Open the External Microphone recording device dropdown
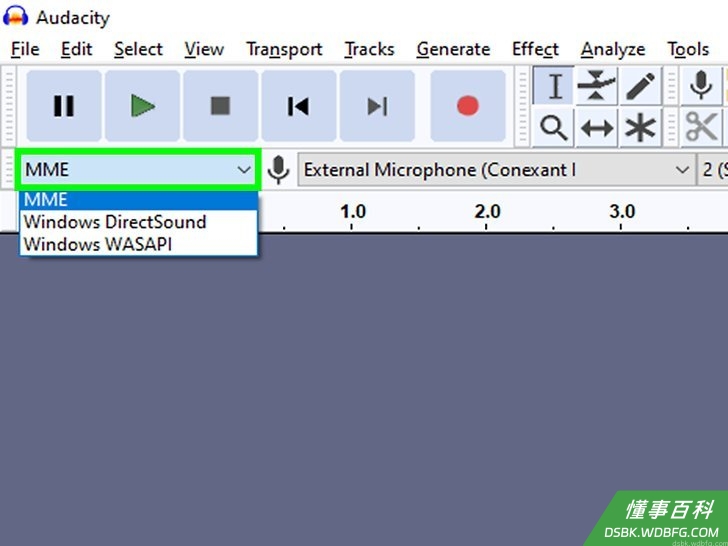728x546 pixels. pyautogui.click(x=496, y=169)
